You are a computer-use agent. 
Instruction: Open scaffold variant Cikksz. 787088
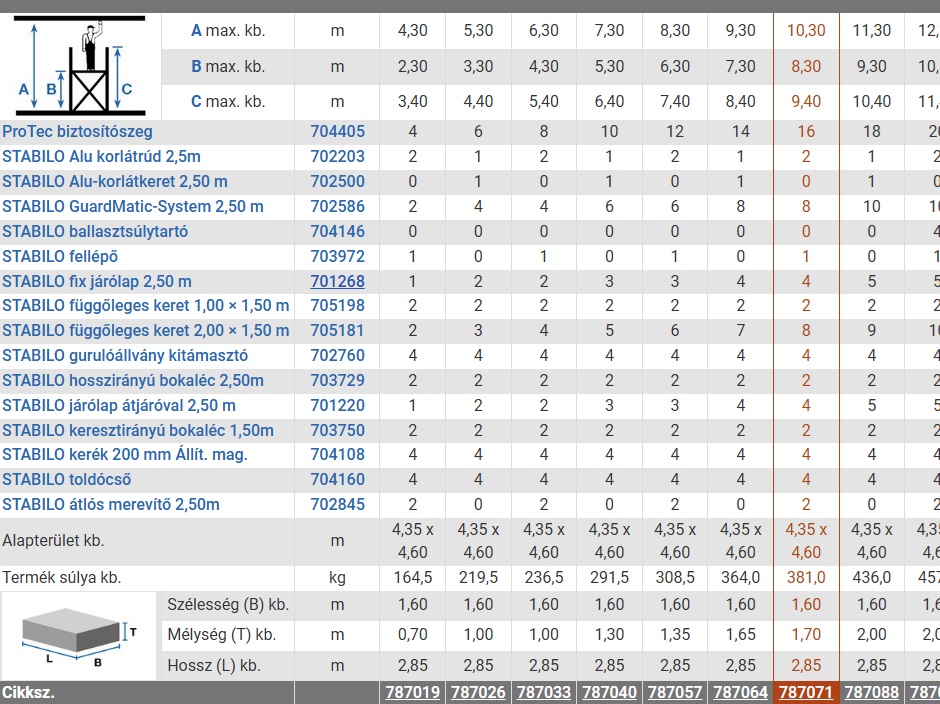pyautogui.click(x=872, y=693)
